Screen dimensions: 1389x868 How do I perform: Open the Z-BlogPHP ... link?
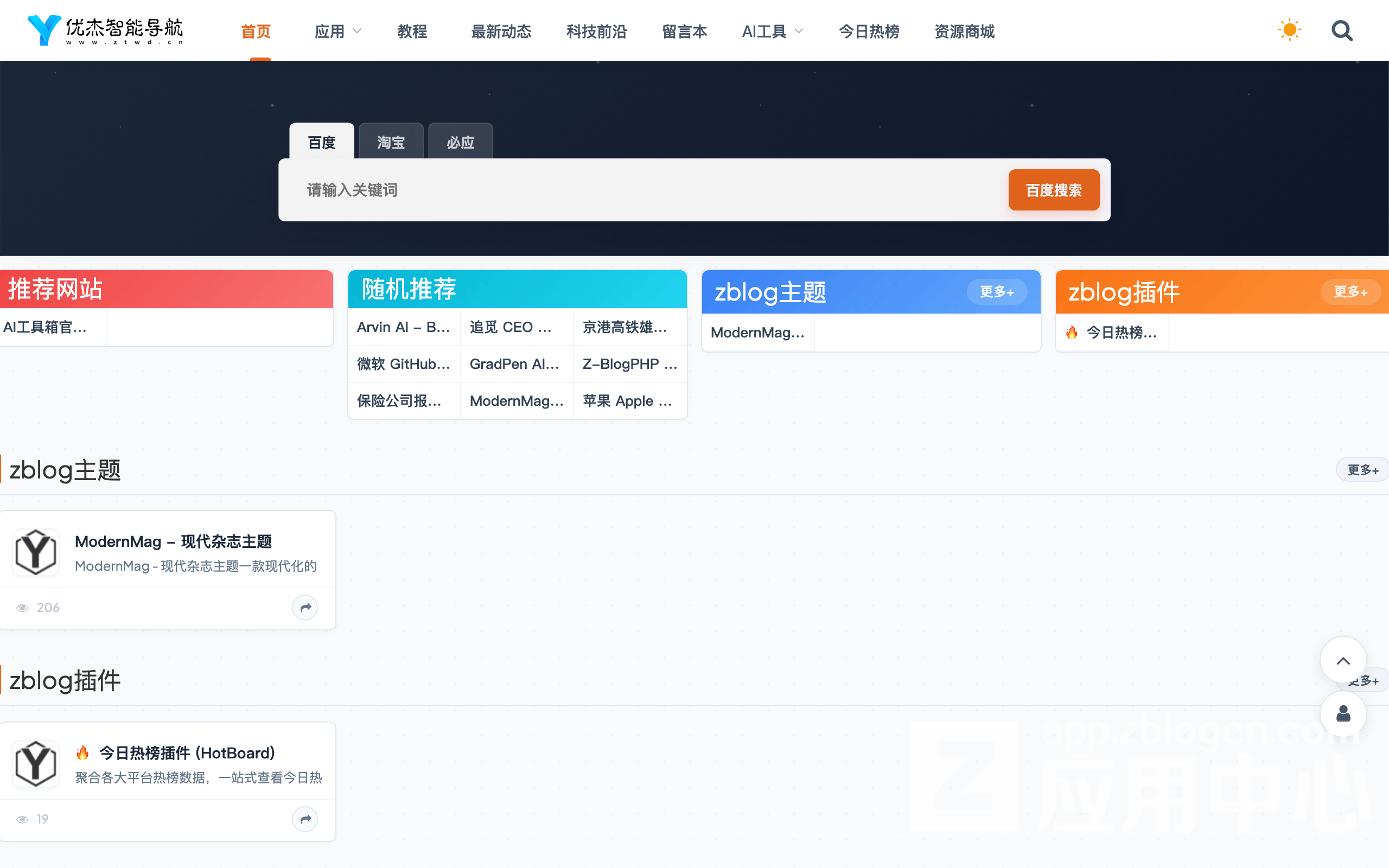tap(629, 364)
